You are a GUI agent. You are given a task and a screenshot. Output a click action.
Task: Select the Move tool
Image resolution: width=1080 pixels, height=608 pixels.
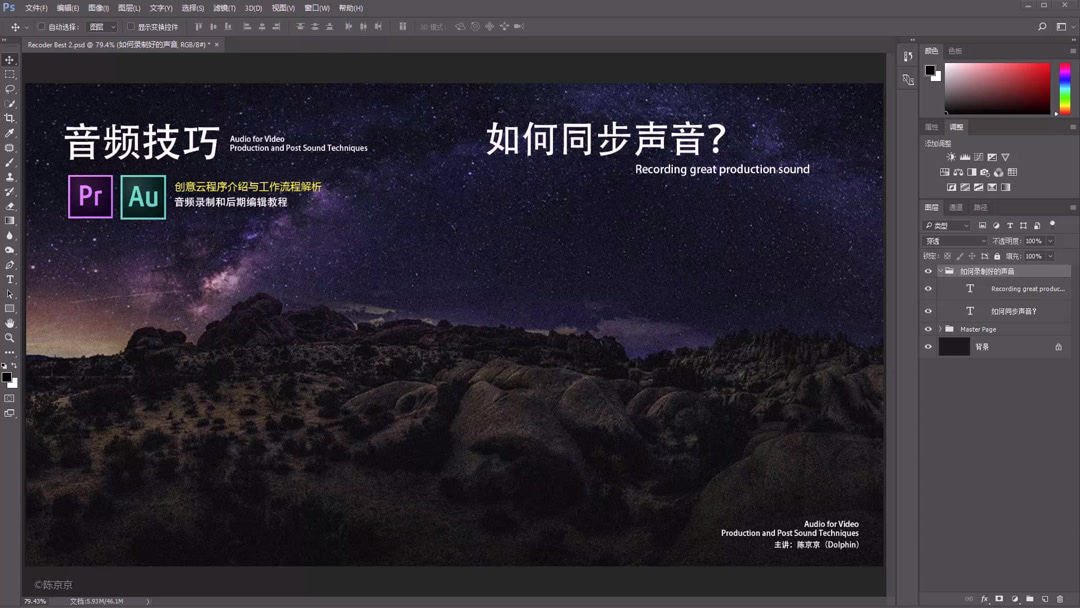pyautogui.click(x=11, y=59)
